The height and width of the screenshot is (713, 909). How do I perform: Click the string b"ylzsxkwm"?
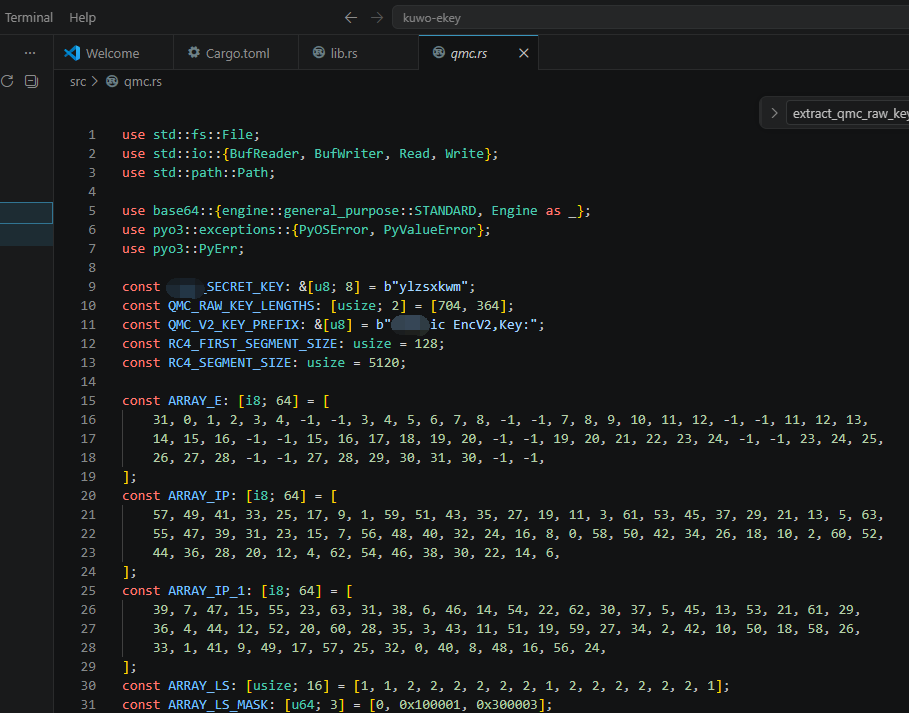(x=426, y=286)
